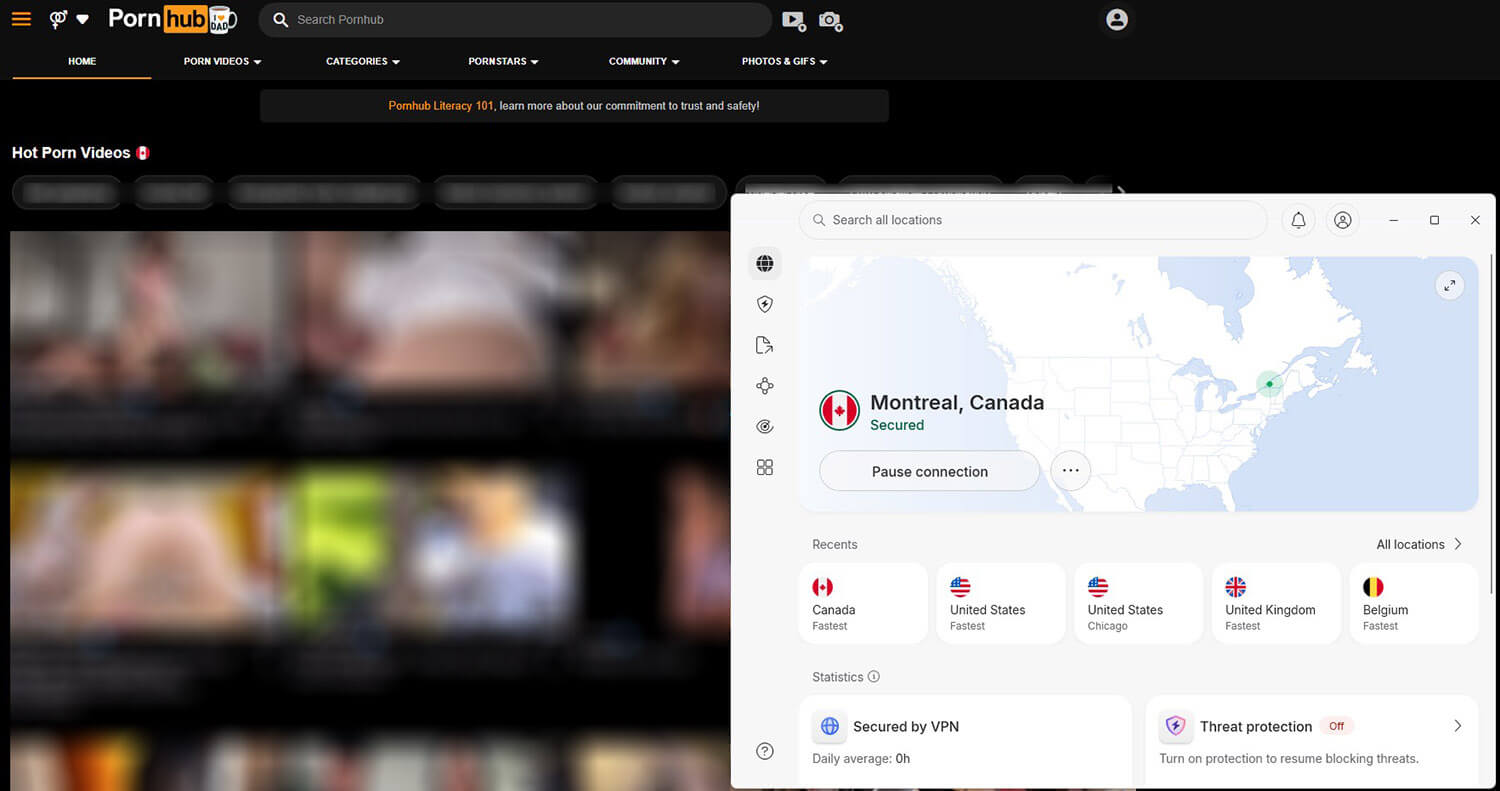Select the HOME nav tab

(x=82, y=61)
